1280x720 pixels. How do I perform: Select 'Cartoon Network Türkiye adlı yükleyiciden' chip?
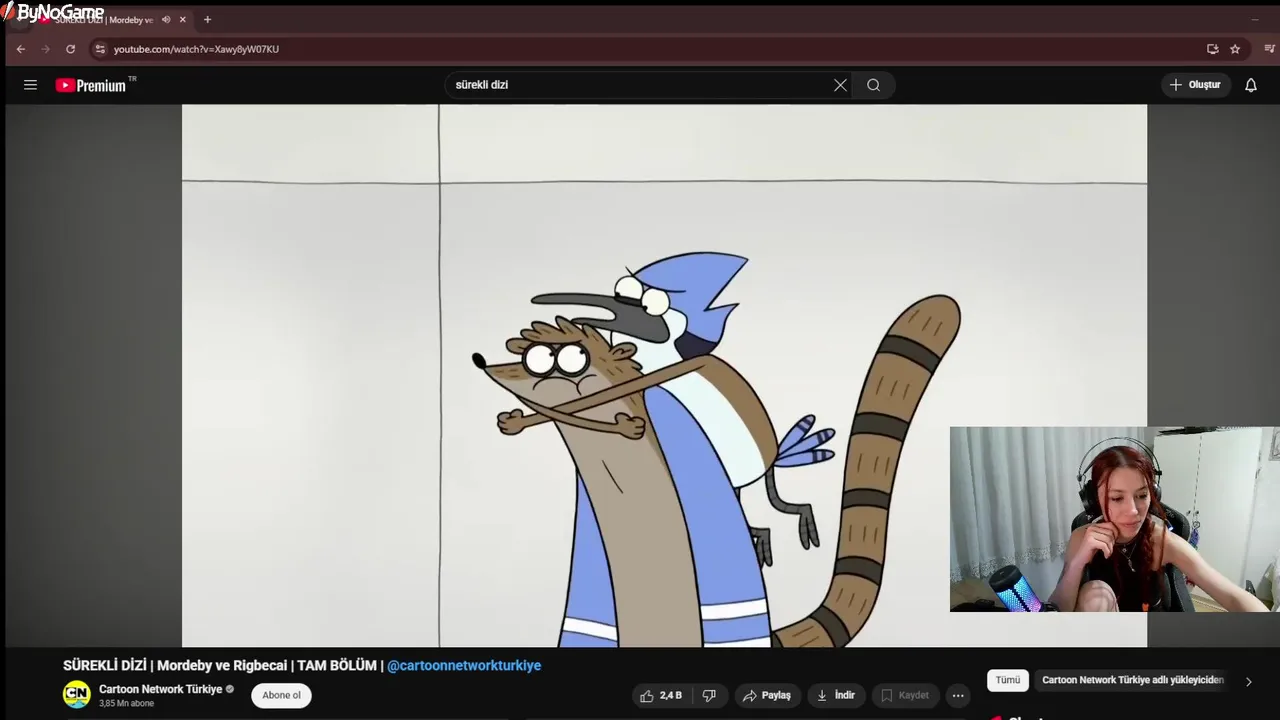pyautogui.click(x=1132, y=680)
